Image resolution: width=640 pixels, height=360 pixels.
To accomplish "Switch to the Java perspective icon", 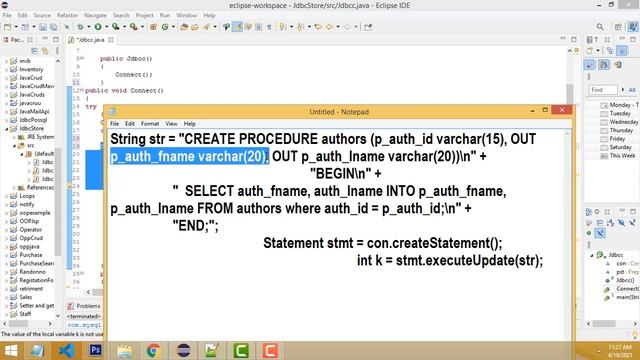I will point(633,27).
